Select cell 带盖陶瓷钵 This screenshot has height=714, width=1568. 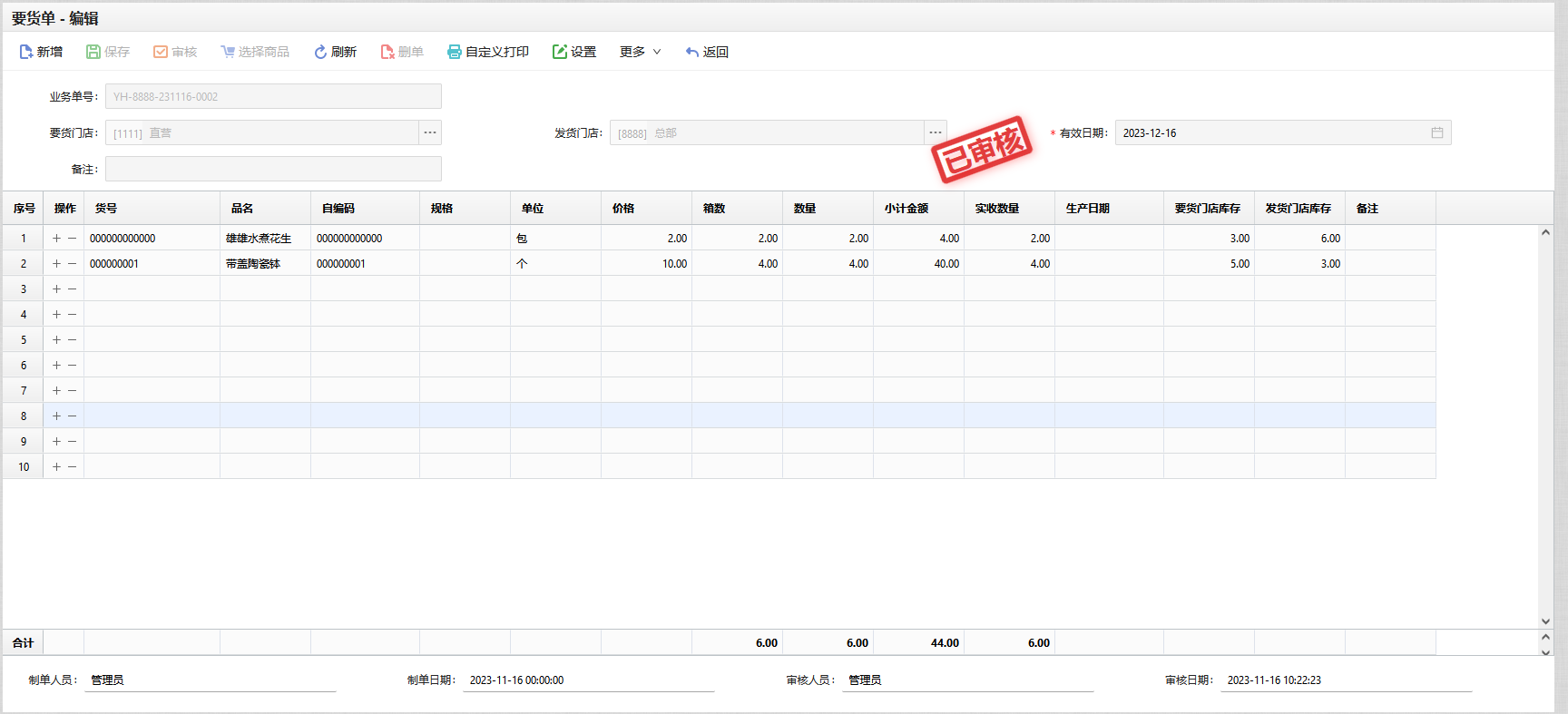tap(265, 263)
